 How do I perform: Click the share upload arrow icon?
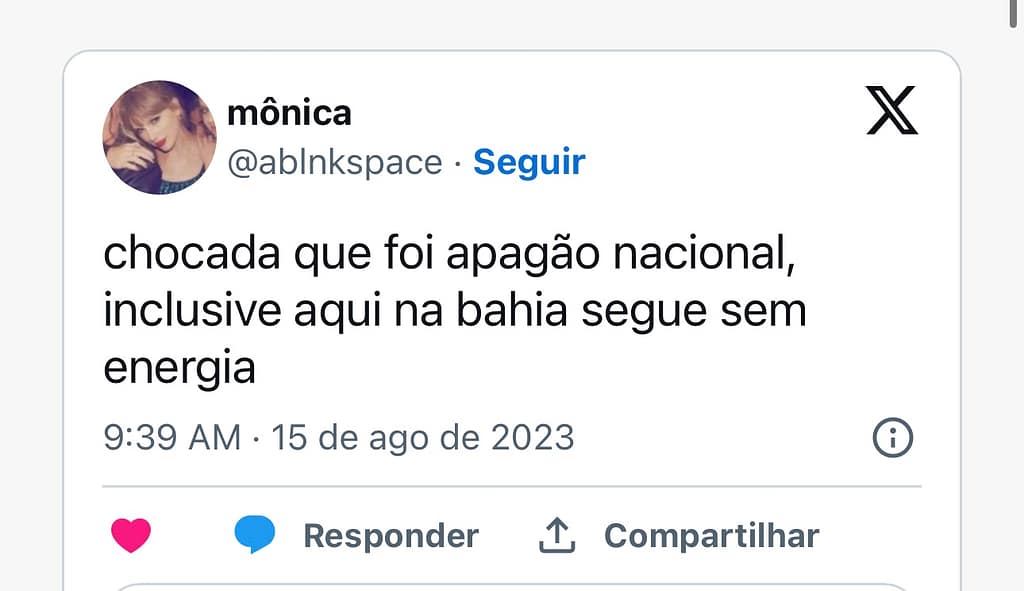[x=557, y=536]
